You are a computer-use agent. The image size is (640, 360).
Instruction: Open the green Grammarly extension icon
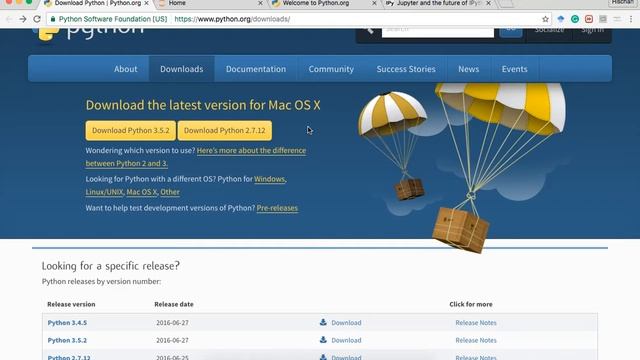tap(575, 19)
